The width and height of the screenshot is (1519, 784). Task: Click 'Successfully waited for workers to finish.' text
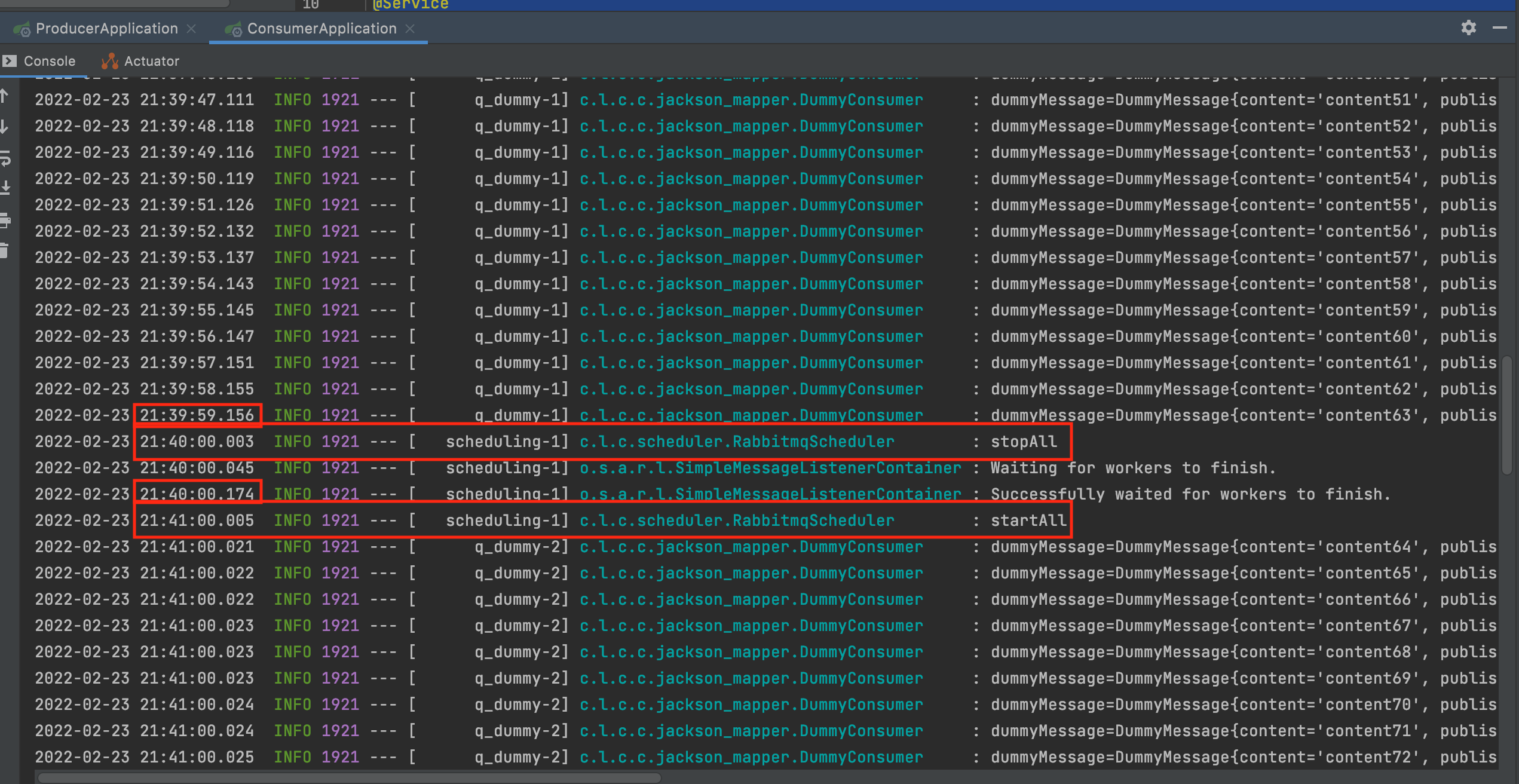tap(1191, 494)
